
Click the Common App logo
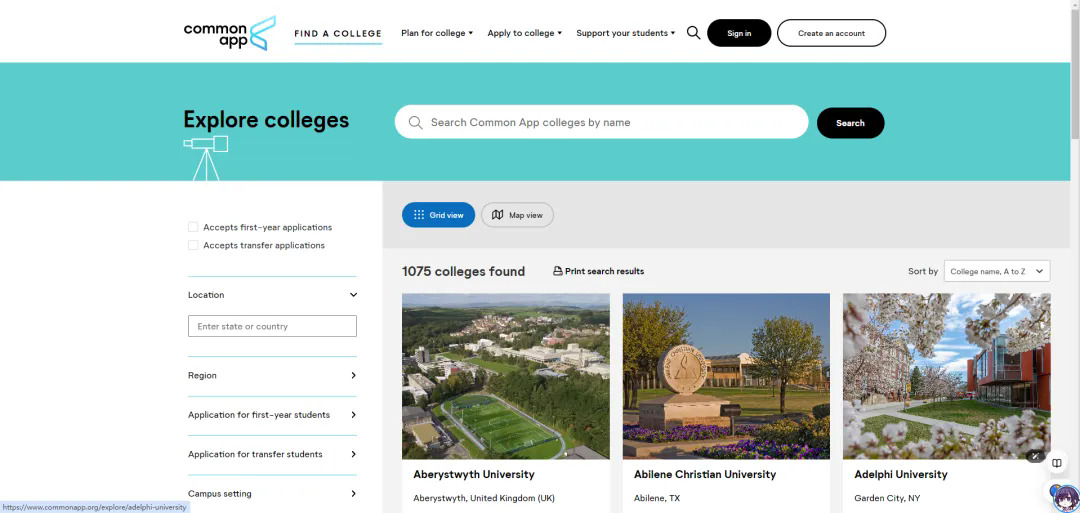(x=229, y=33)
